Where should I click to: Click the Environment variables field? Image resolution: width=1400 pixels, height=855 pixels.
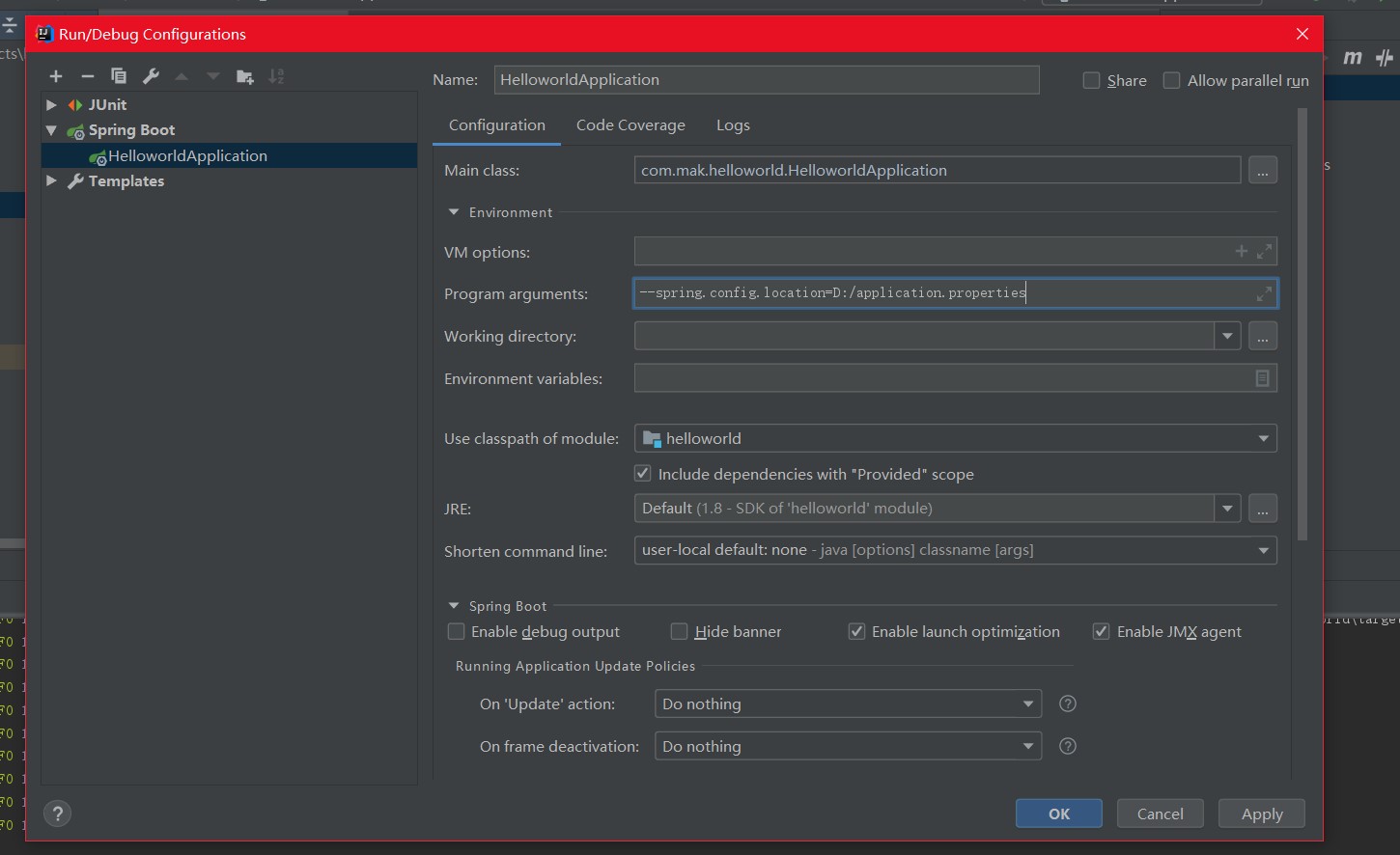pos(956,378)
